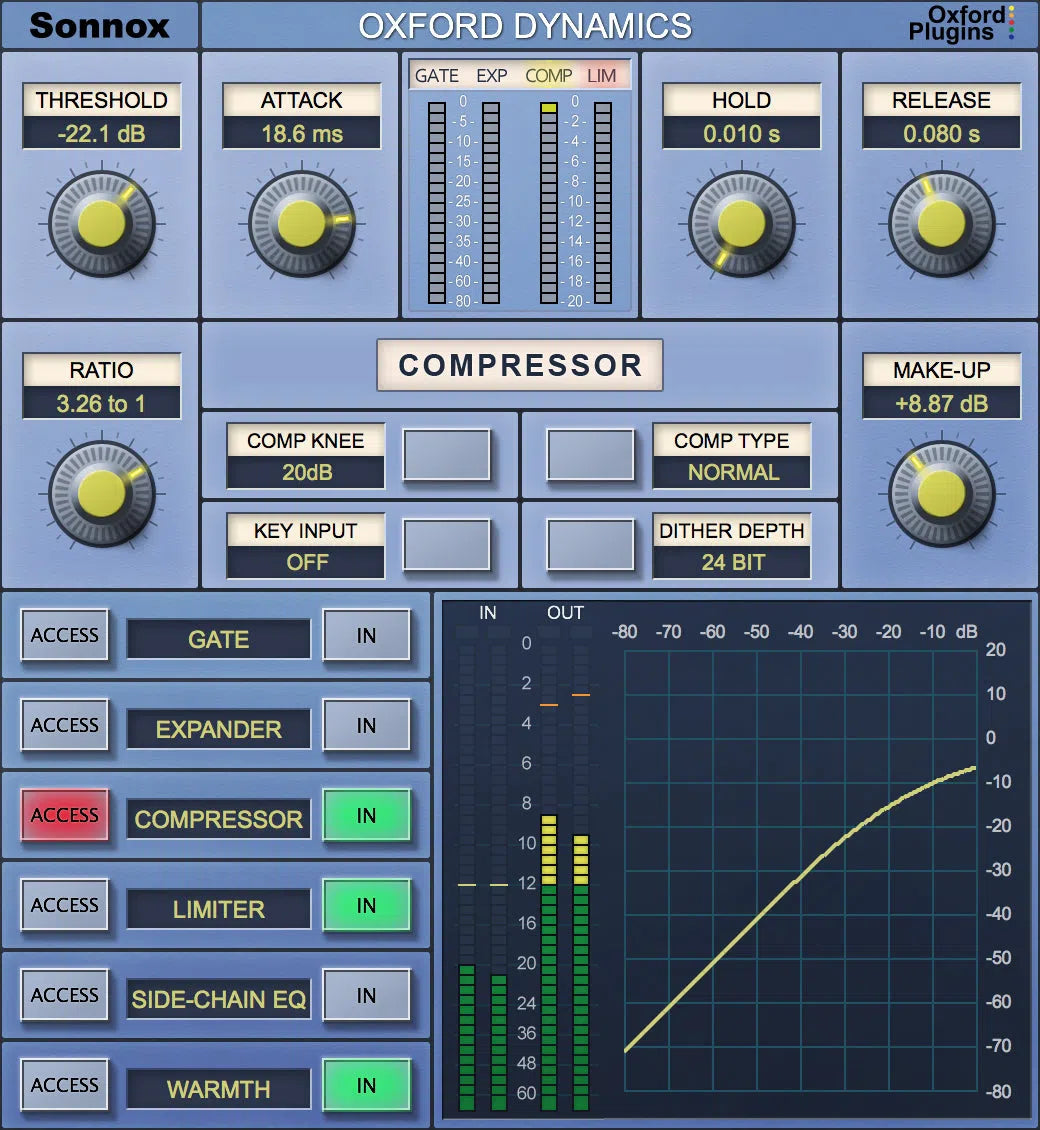Toggle WARMTH processing off
Viewport: 1040px width, 1130px height.
tap(367, 1087)
